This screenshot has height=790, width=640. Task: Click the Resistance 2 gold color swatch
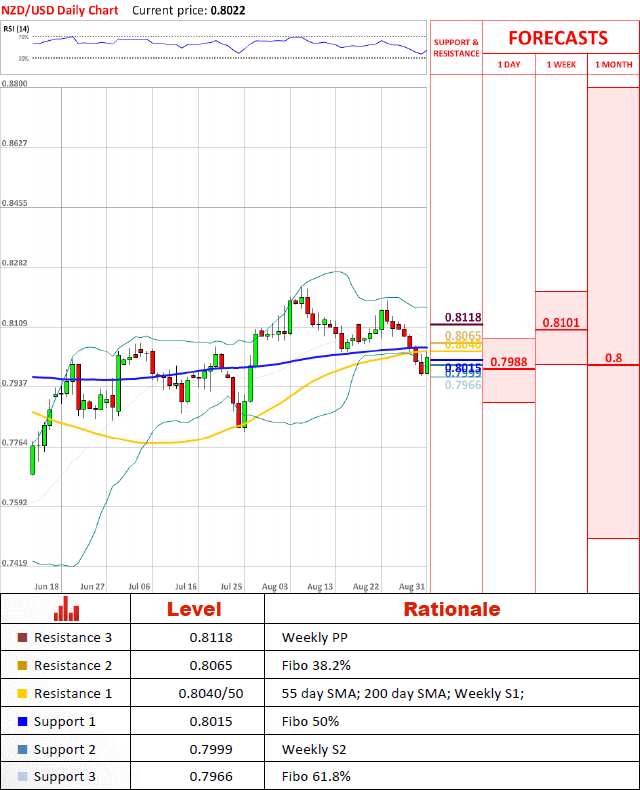23,665
